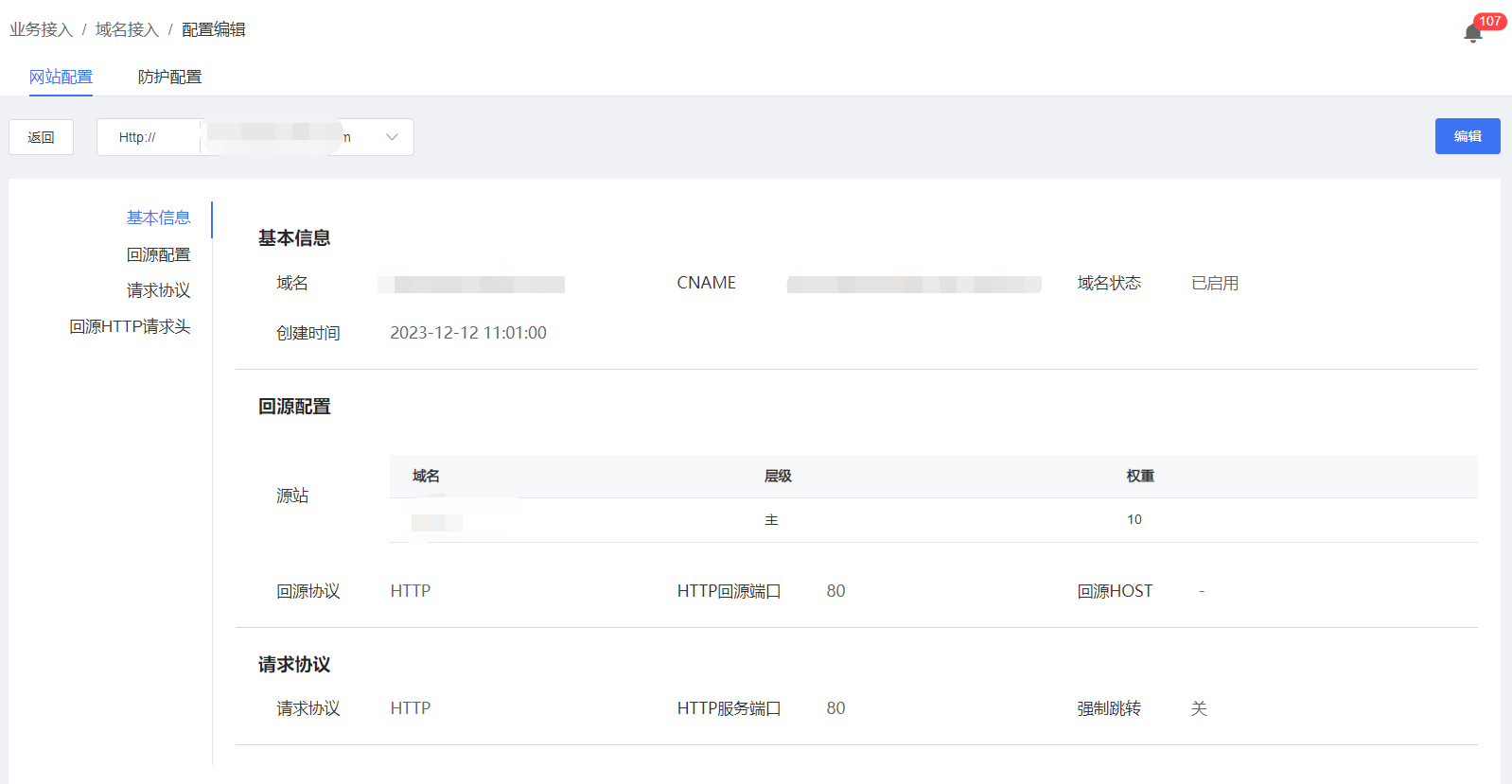Click the blue 编辑 button
Image resolution: width=1512 pixels, height=784 pixels.
click(x=1467, y=136)
